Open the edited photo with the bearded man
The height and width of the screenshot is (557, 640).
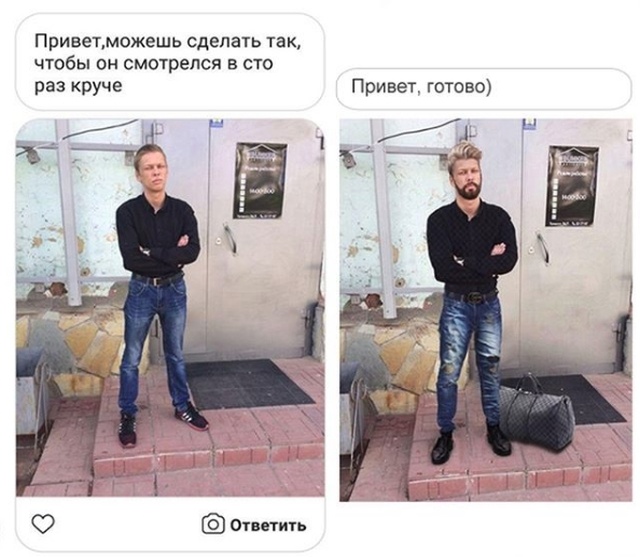click(486, 310)
